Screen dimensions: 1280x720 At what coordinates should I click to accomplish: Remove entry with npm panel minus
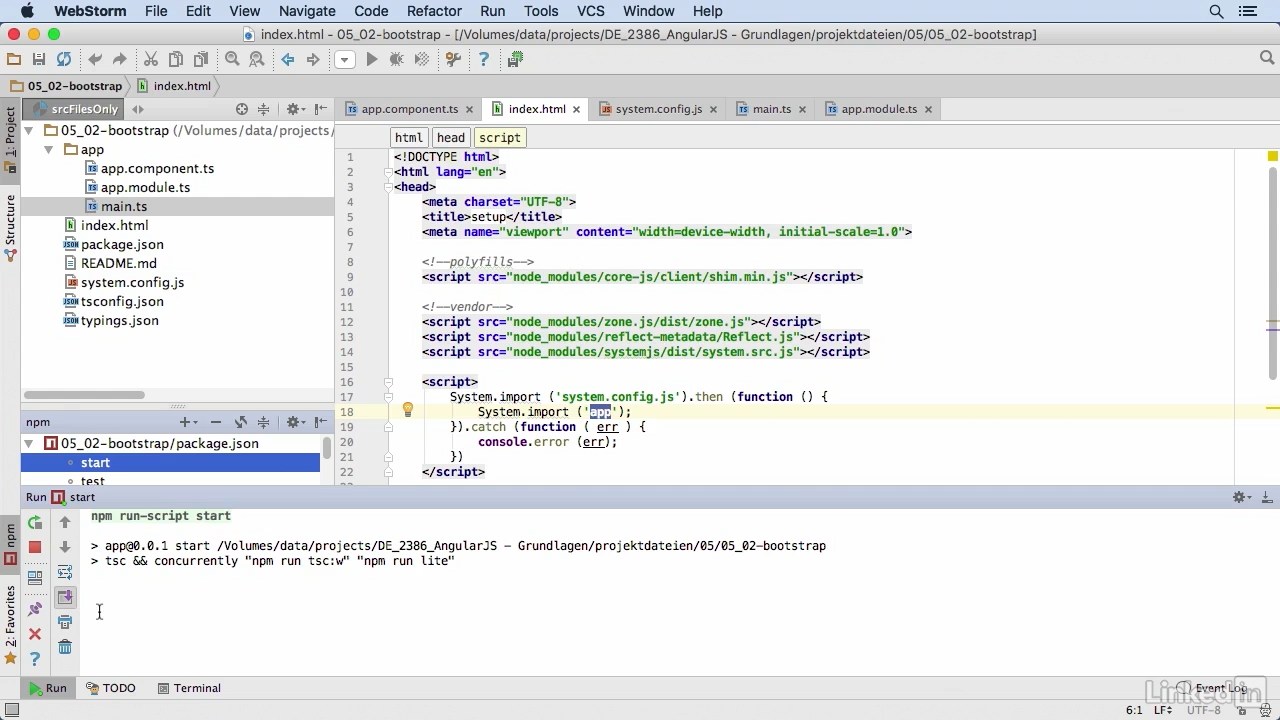pyautogui.click(x=215, y=422)
